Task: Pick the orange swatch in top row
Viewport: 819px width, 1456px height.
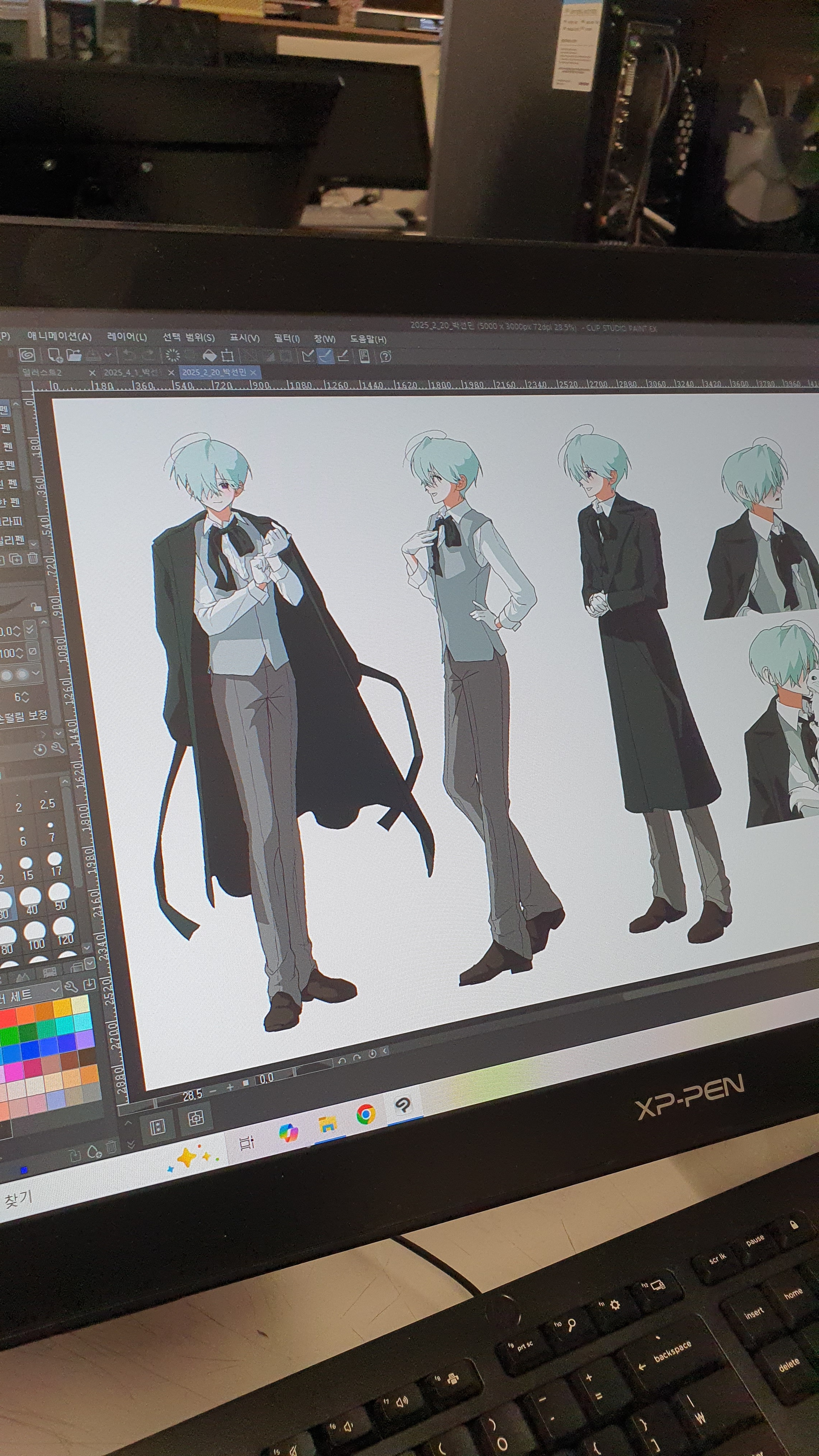Action: (25, 1016)
